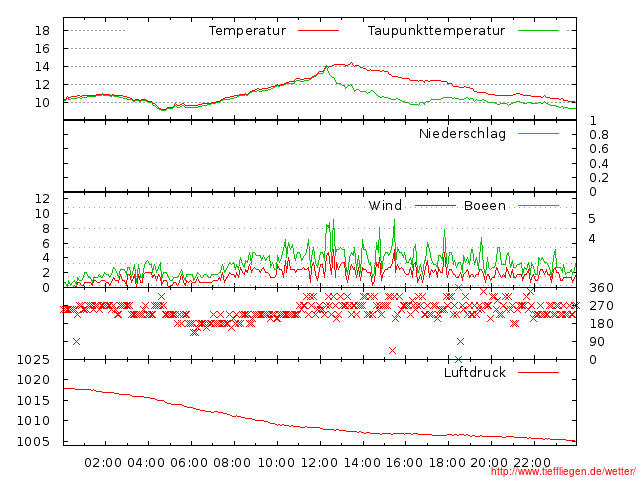The image size is (640, 480).
Task: Click the green Boeen legend line
Action: point(538,206)
